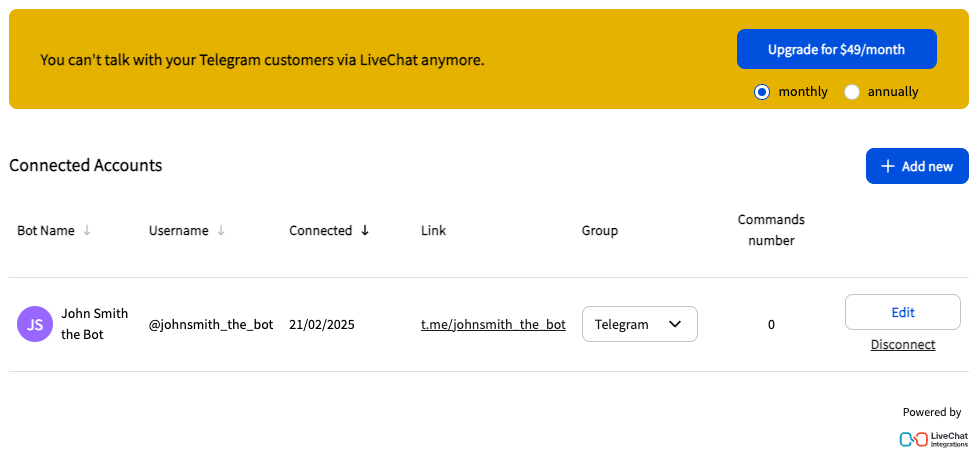The width and height of the screenshot is (978, 465).
Task: Click the Commands number column header
Action: click(771, 230)
